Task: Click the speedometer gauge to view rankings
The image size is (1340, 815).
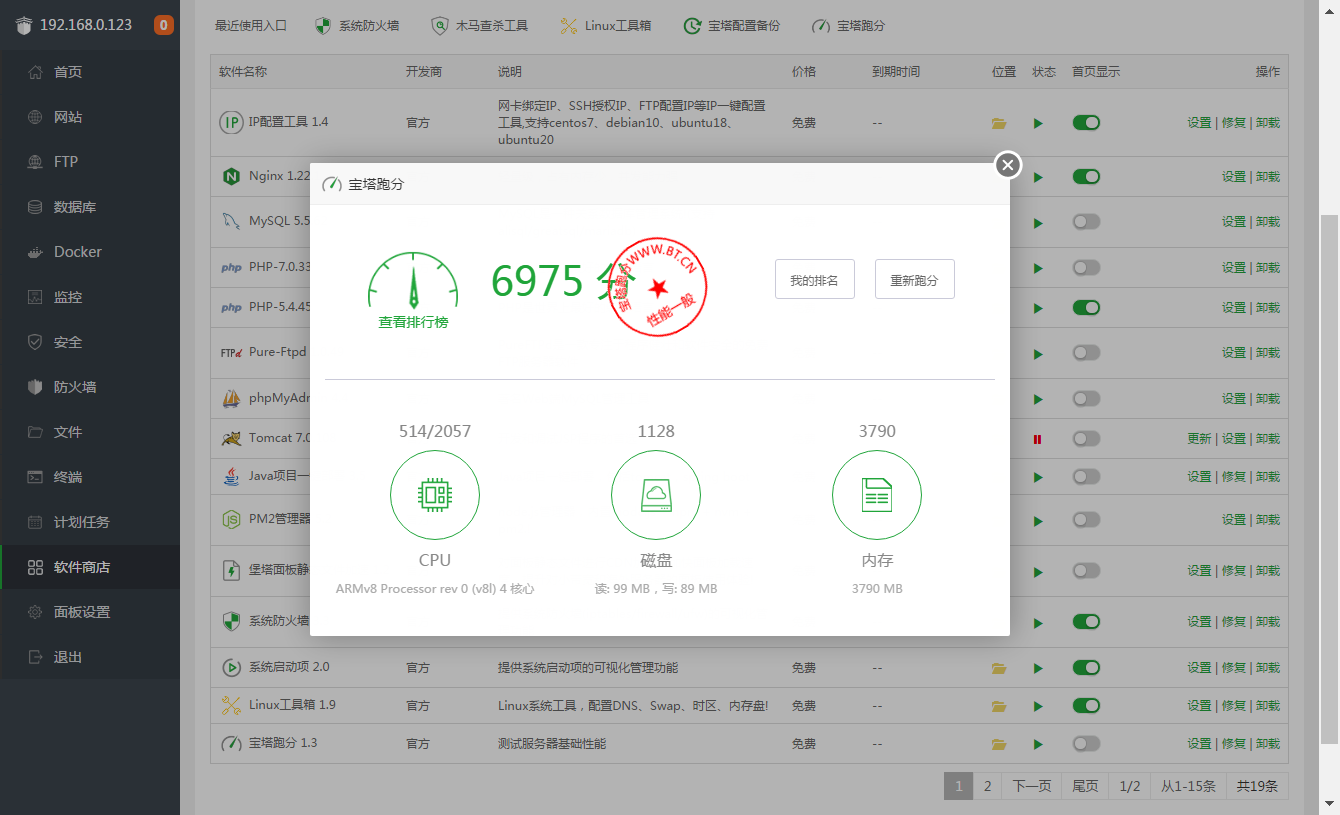Action: pos(413,281)
